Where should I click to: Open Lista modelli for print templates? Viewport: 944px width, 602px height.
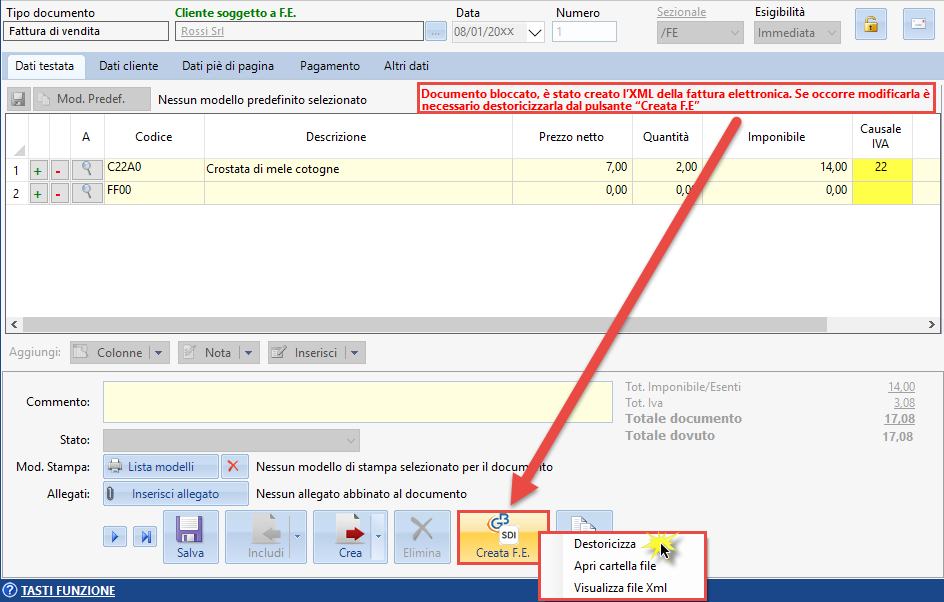[x=161, y=467]
